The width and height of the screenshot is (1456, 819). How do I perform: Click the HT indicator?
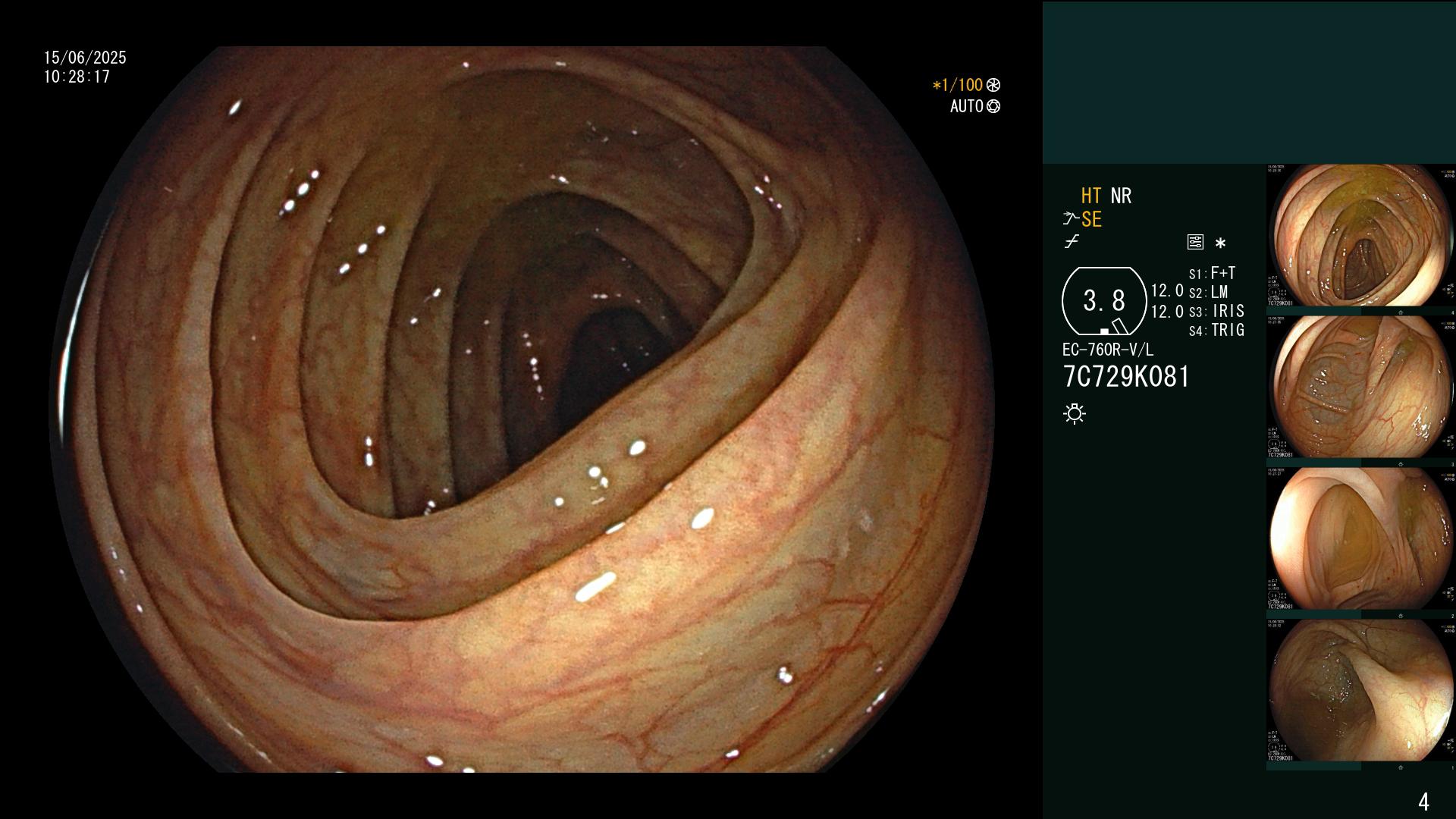[1091, 196]
